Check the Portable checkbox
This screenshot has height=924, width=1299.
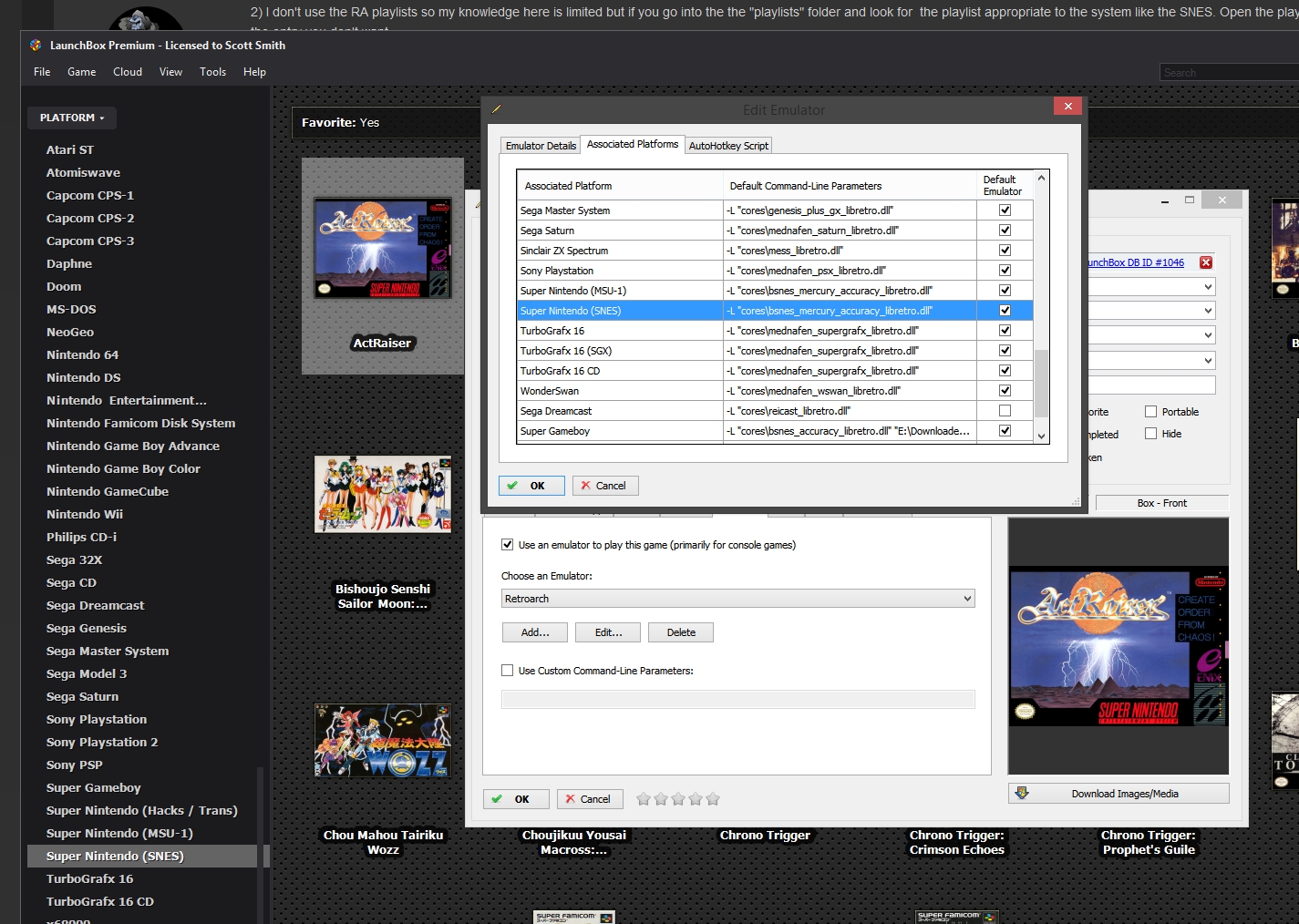pos(1150,411)
